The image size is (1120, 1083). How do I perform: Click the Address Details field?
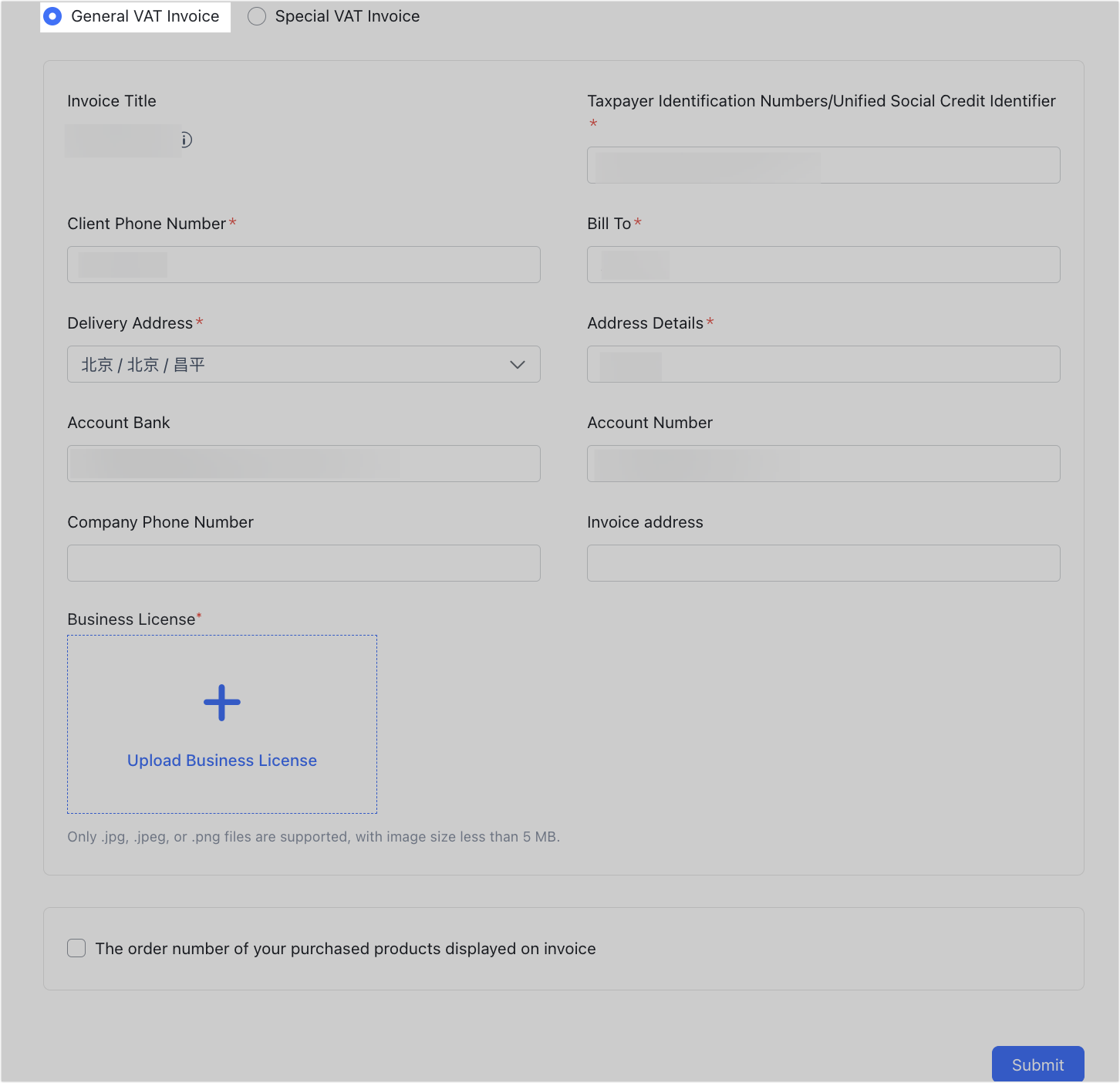[x=823, y=364]
